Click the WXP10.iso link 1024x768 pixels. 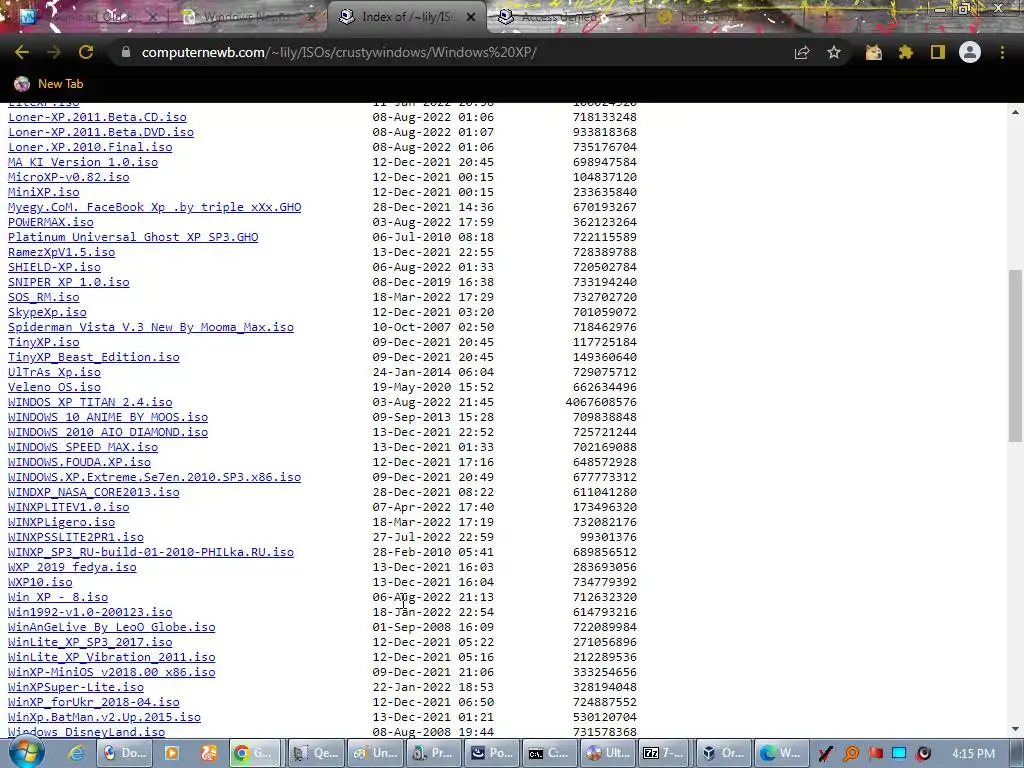tap(40, 582)
